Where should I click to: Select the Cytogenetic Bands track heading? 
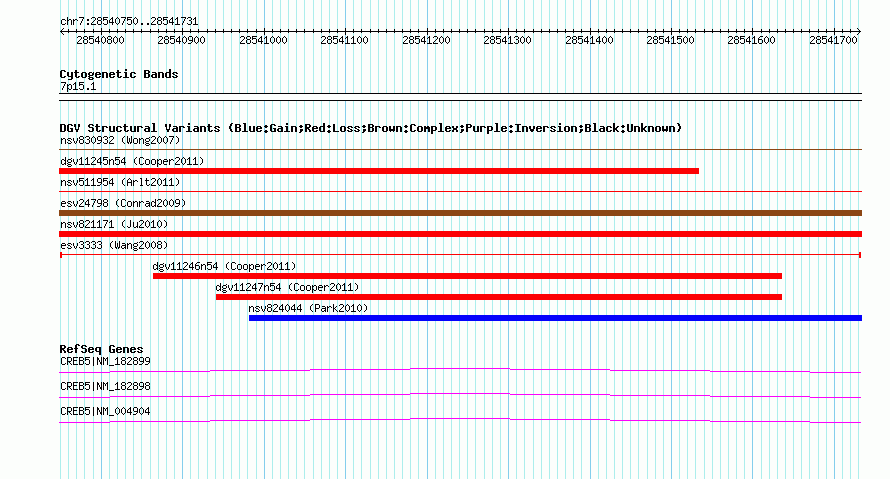[x=119, y=74]
